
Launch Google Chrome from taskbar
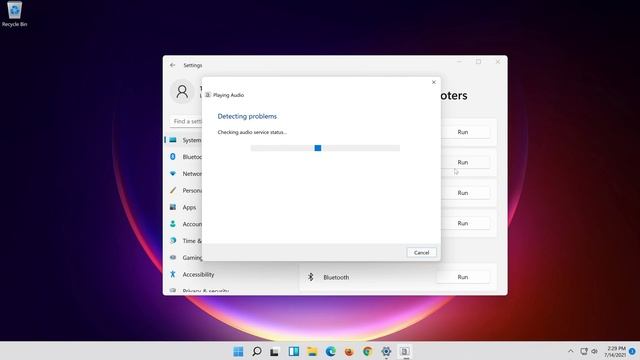(367, 351)
